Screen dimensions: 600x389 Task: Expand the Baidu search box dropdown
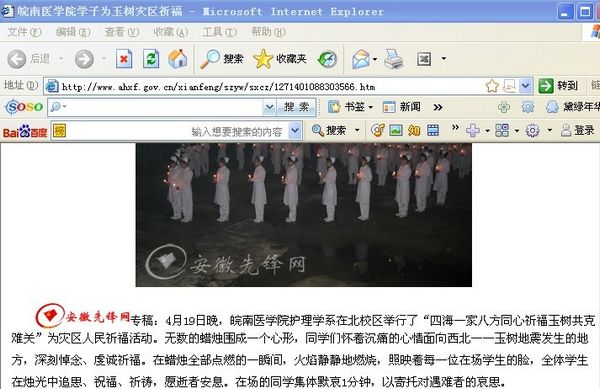pos(295,131)
